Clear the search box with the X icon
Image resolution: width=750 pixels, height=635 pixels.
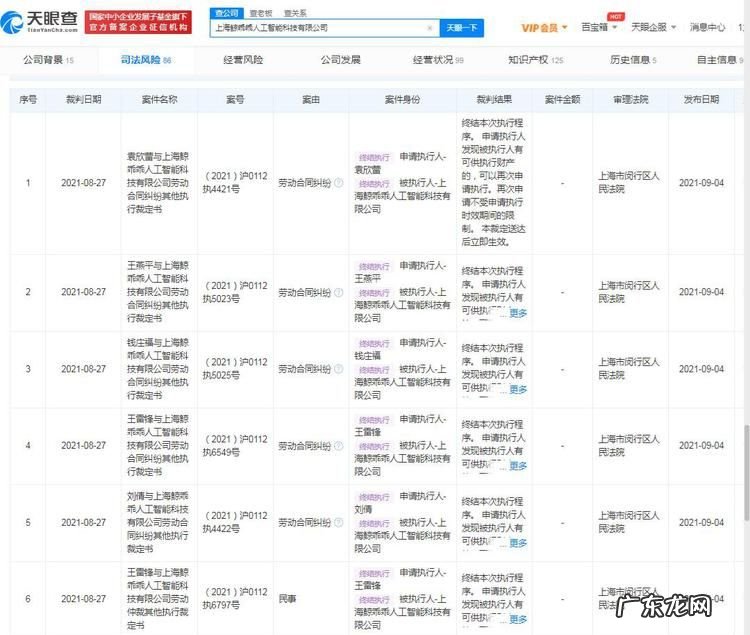[430, 28]
